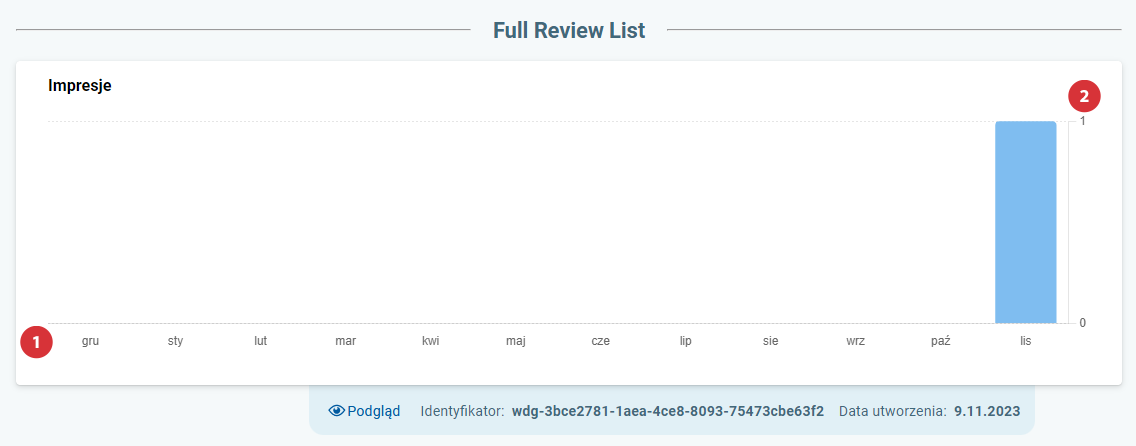Click the cze month axis label
1136x446 pixels.
601,341
